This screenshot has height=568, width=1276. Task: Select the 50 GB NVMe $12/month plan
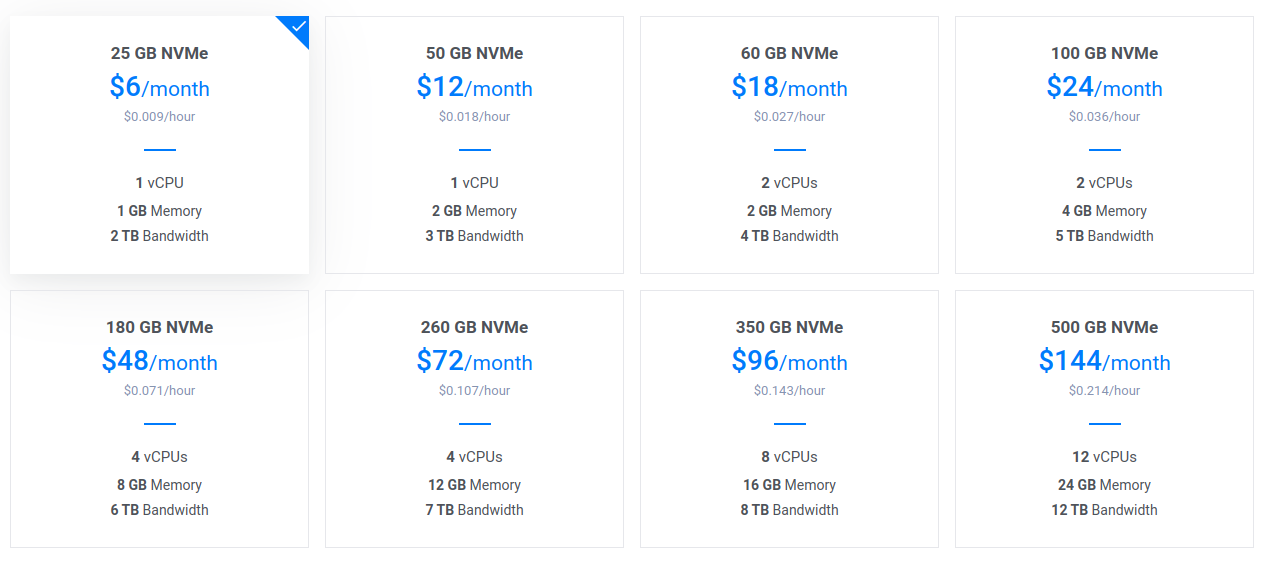474,145
